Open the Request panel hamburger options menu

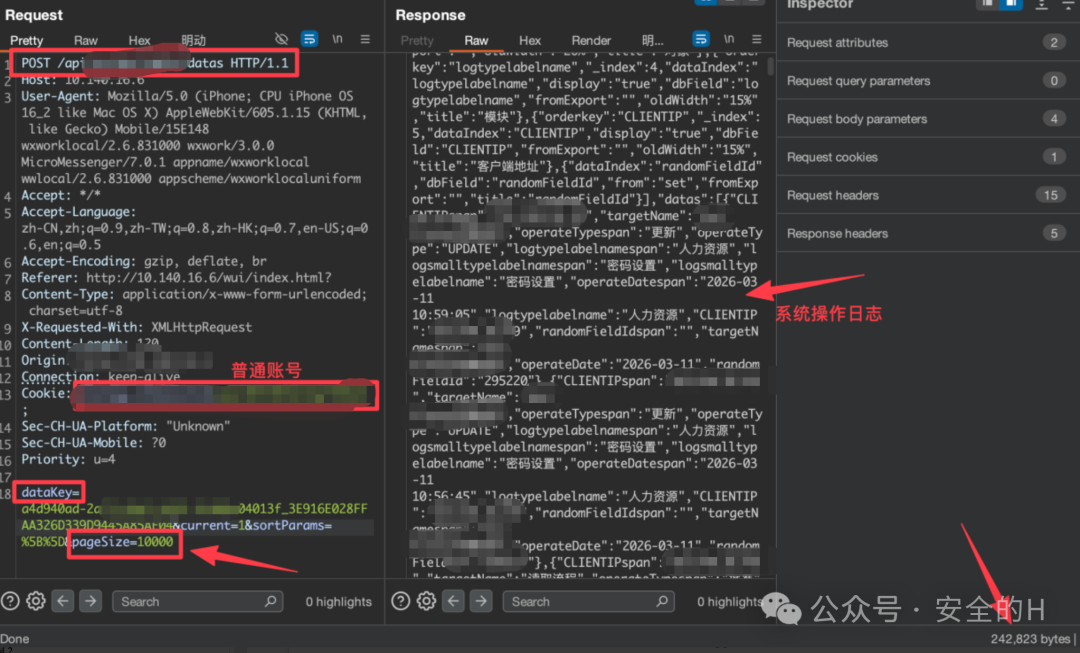coord(365,39)
